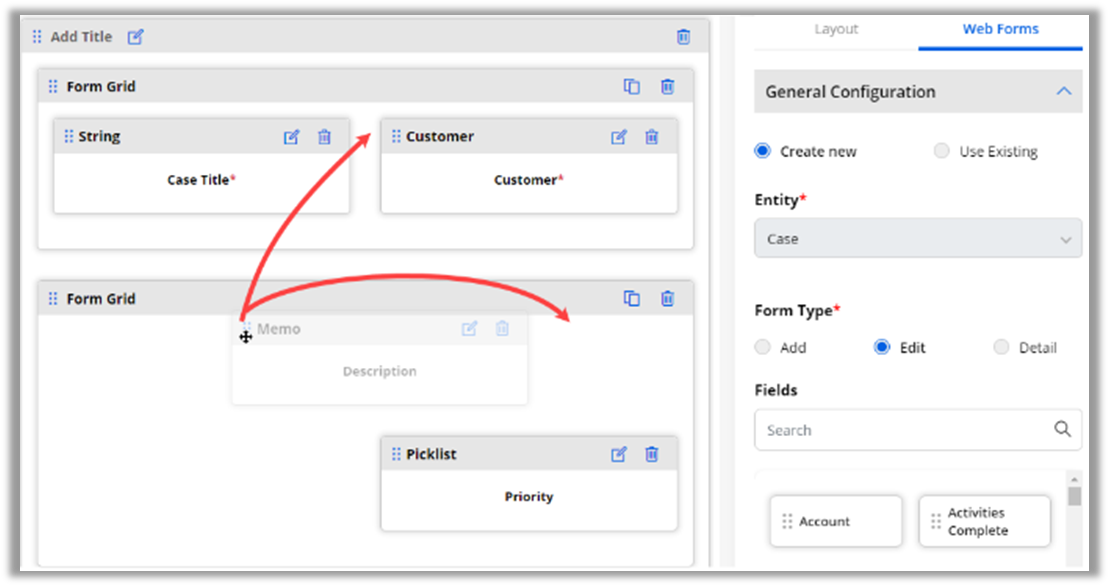Switch to the Layout tab
This screenshot has width=1110, height=586.
point(836,29)
